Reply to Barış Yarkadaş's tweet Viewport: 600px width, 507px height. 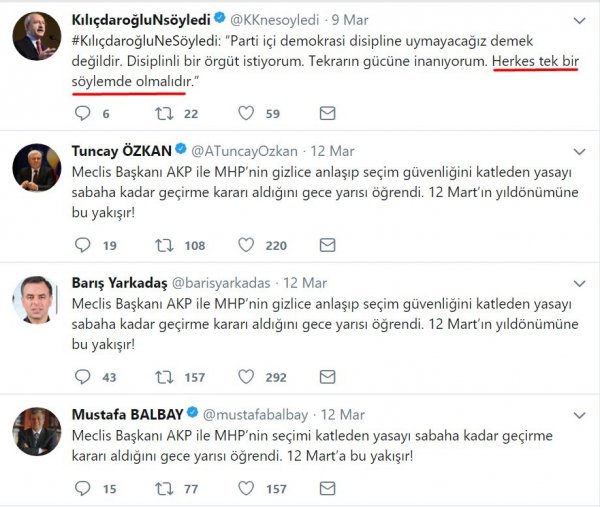coord(82,377)
